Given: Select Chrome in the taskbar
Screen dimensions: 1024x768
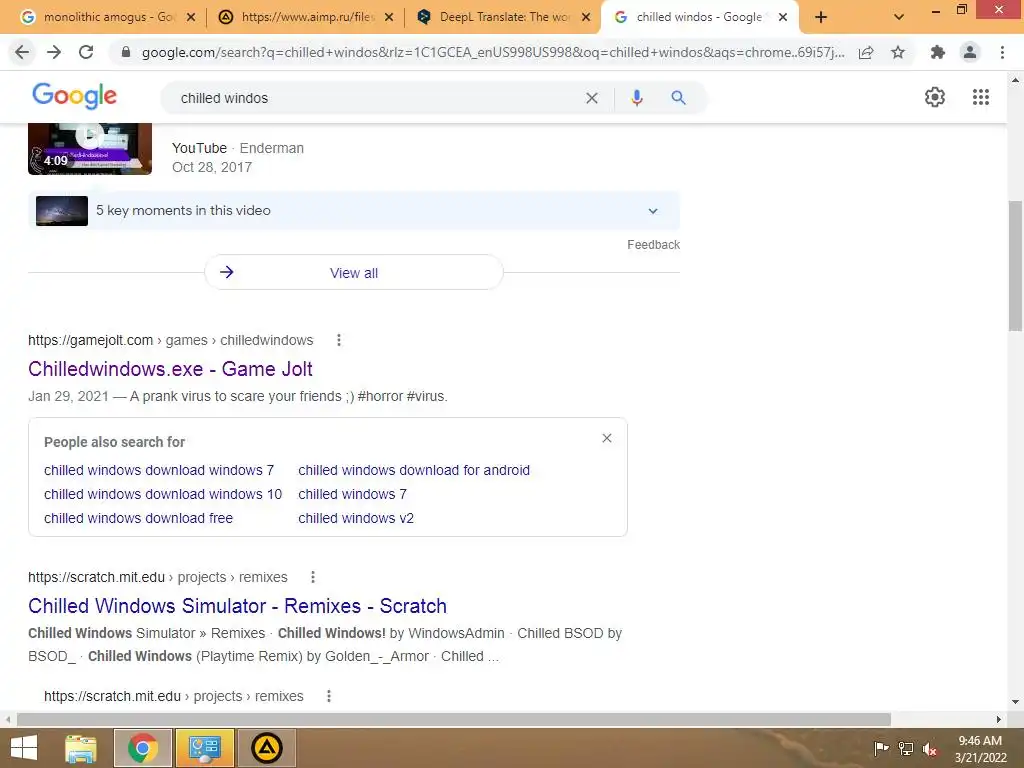Looking at the screenshot, I should (x=143, y=748).
